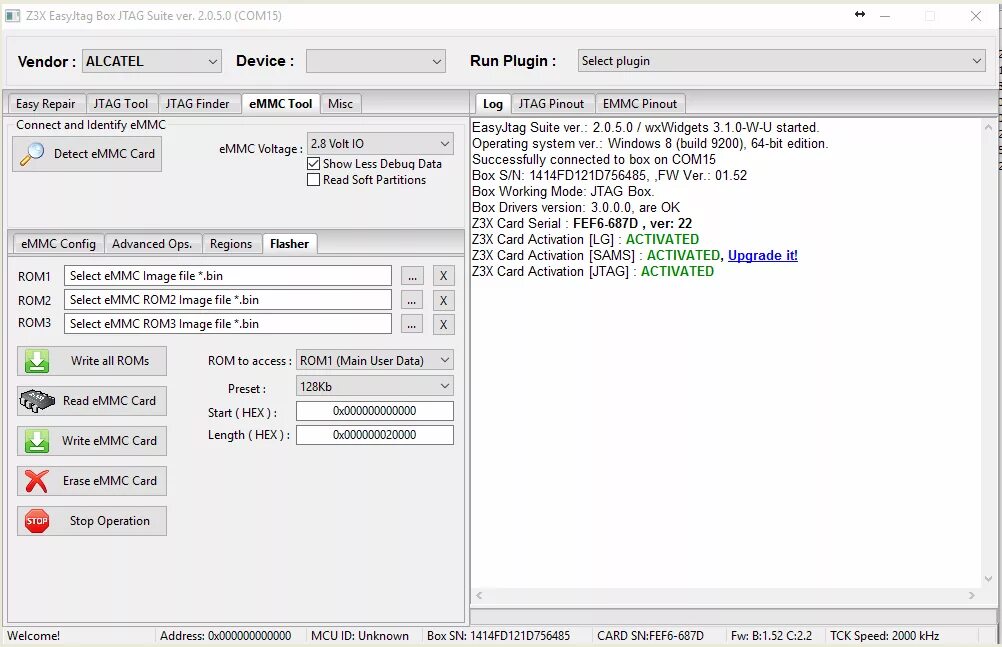
Task: Minimize the Z3X EasyJtag window
Action: click(885, 15)
